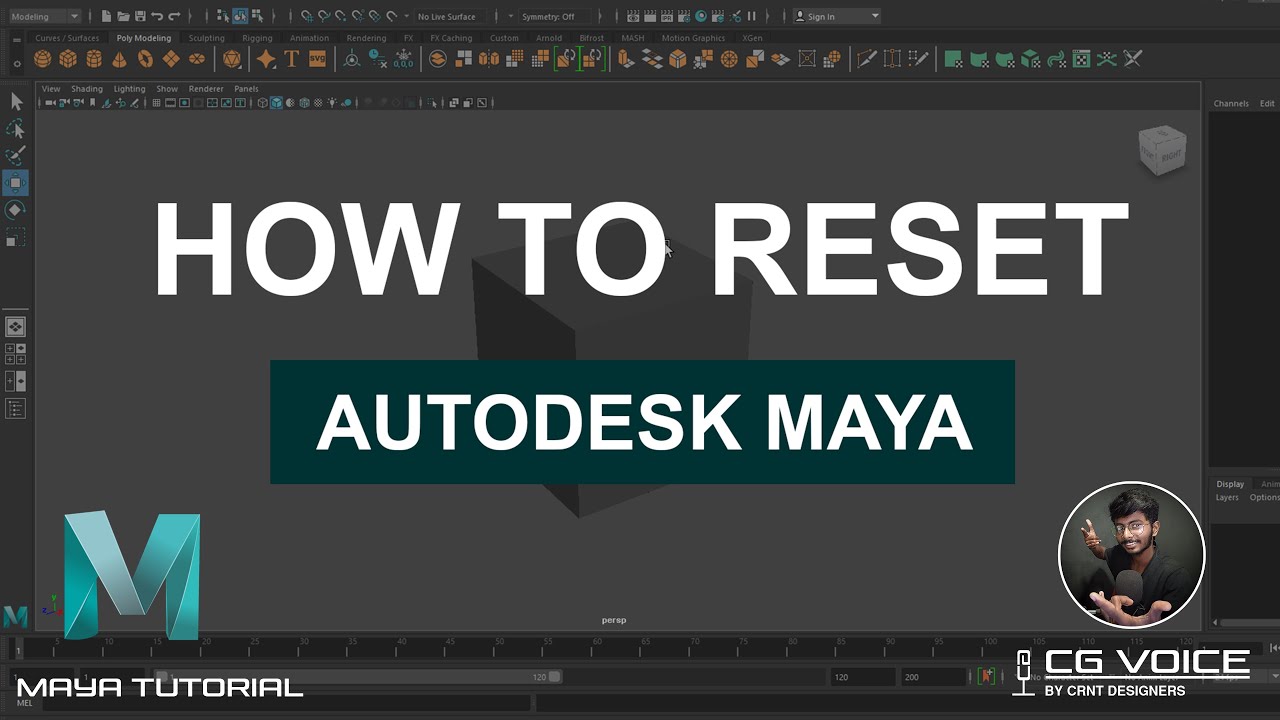Screen dimensions: 1280x720
Task: Create a polygon cube from the shelf
Action: click(x=68, y=60)
